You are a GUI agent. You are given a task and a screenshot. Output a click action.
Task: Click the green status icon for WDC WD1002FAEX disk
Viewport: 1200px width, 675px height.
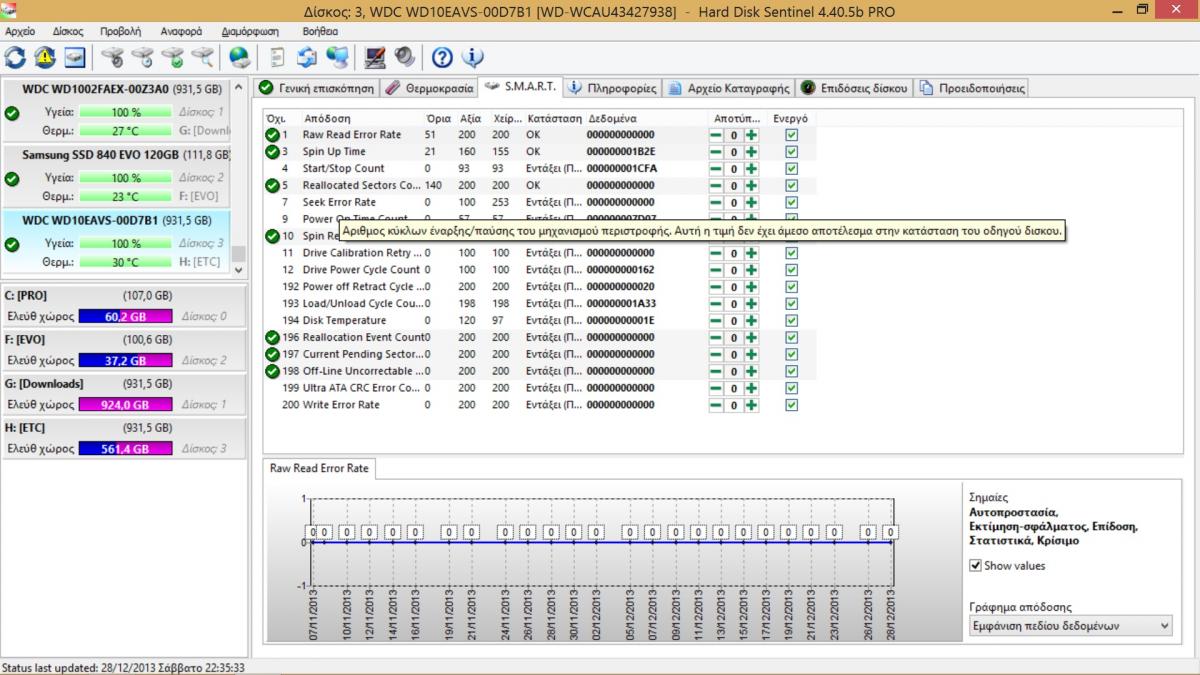[12, 113]
